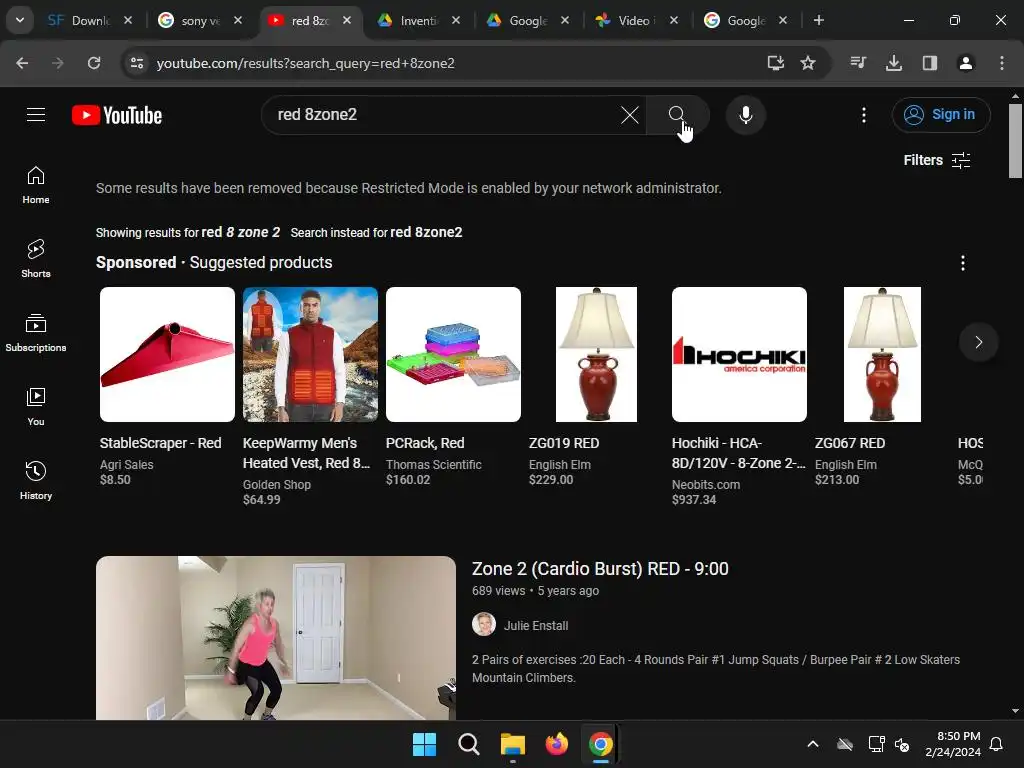Open Chrome profile icon
The height and width of the screenshot is (768, 1024).
click(966, 63)
